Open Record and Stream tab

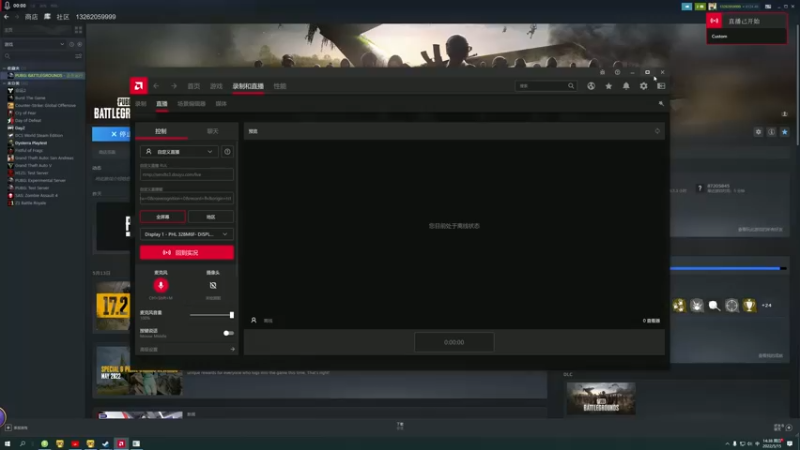tap(248, 86)
